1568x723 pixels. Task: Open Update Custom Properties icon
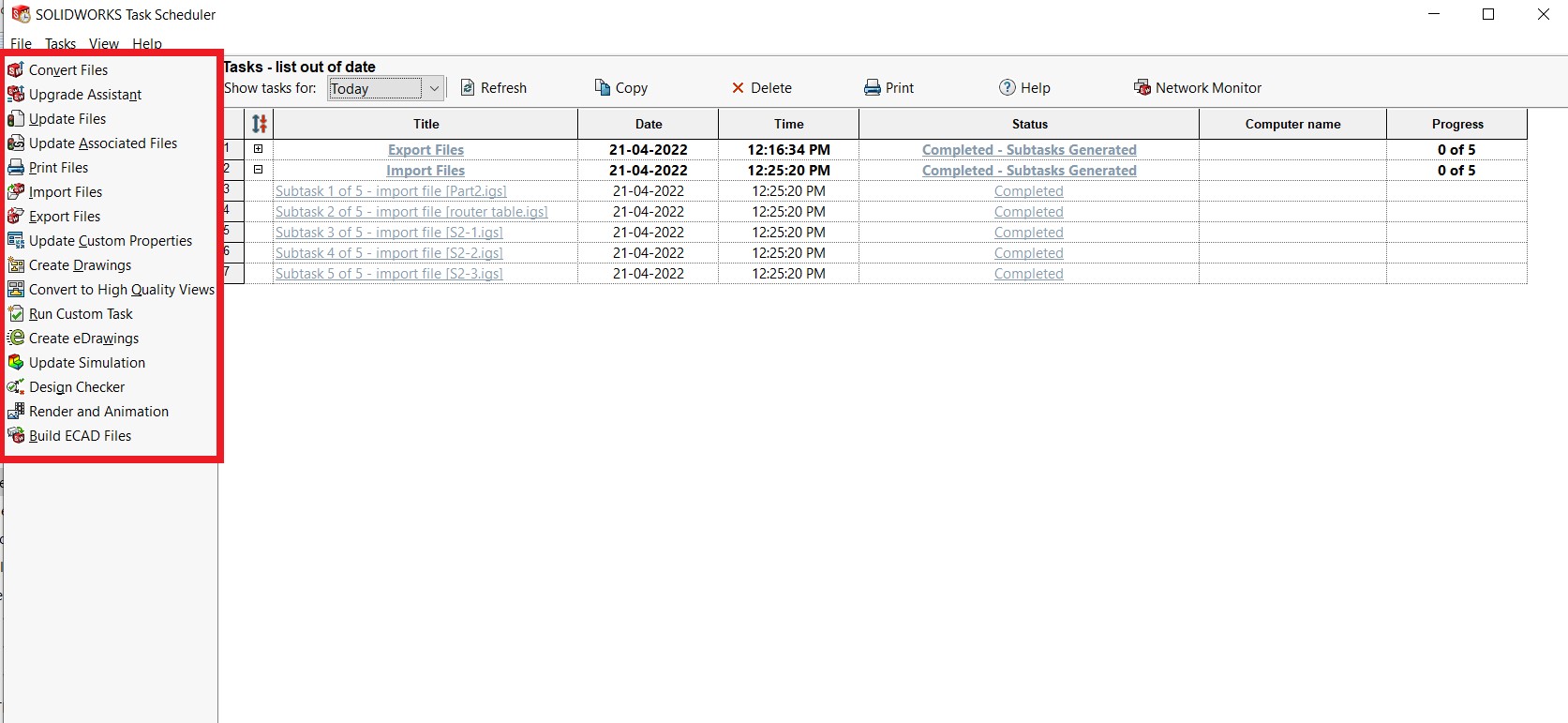click(16, 240)
